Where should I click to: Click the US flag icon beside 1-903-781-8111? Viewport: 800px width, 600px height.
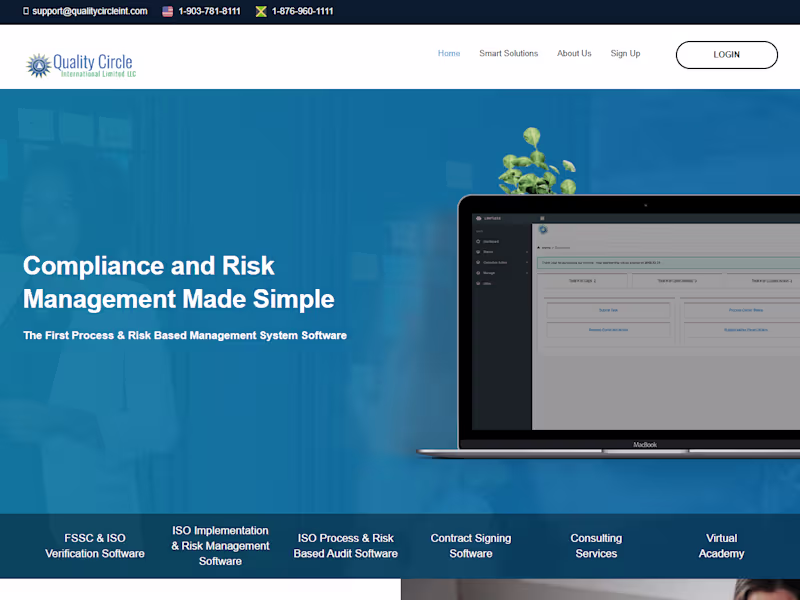click(169, 13)
